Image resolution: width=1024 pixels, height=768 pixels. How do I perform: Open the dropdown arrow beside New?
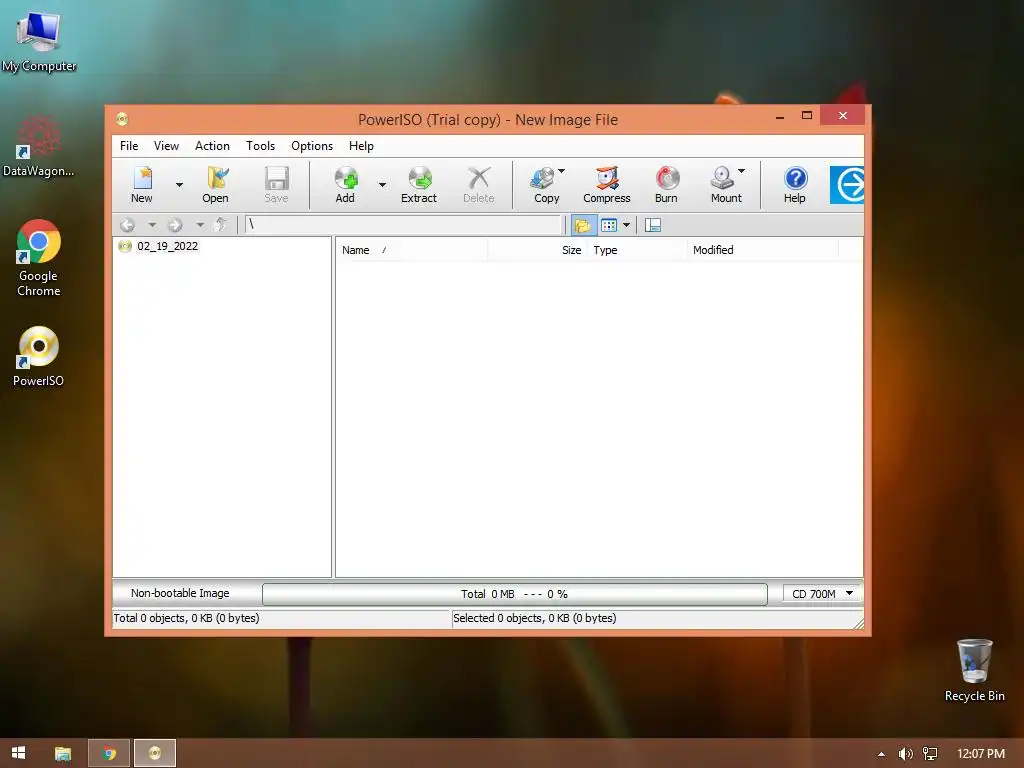[179, 185]
